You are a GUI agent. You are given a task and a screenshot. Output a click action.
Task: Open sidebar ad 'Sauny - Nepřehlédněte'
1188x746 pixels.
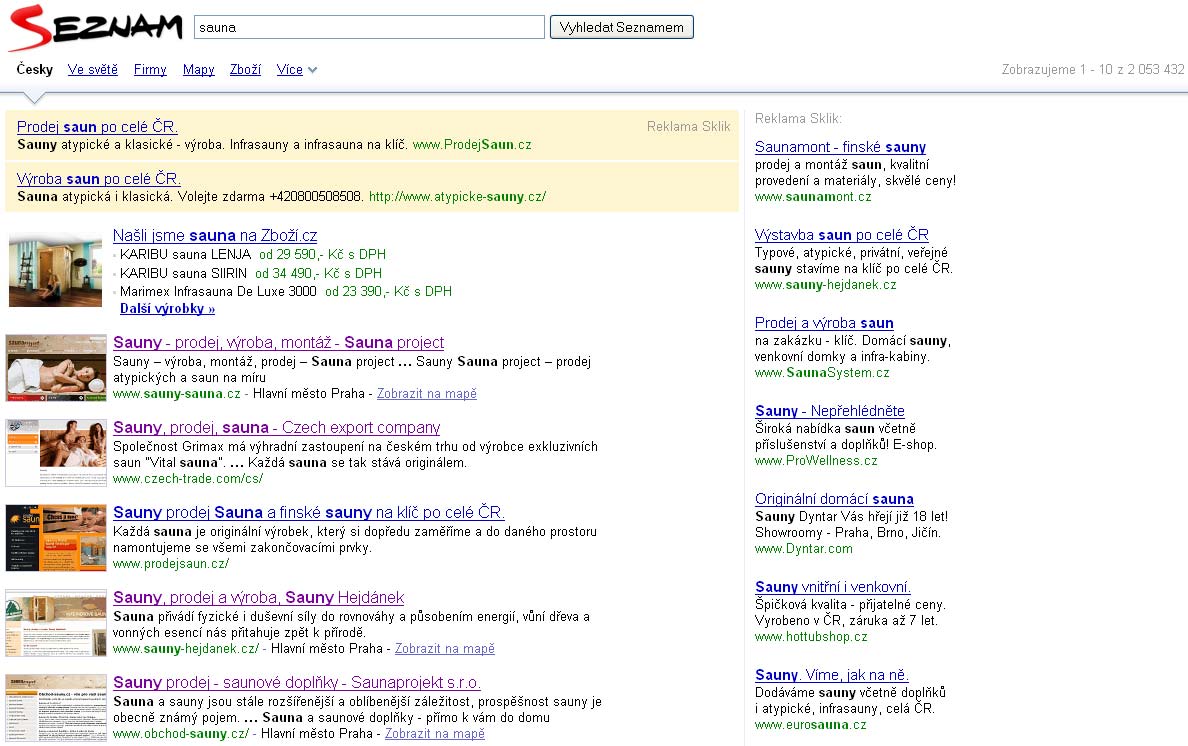click(830, 410)
